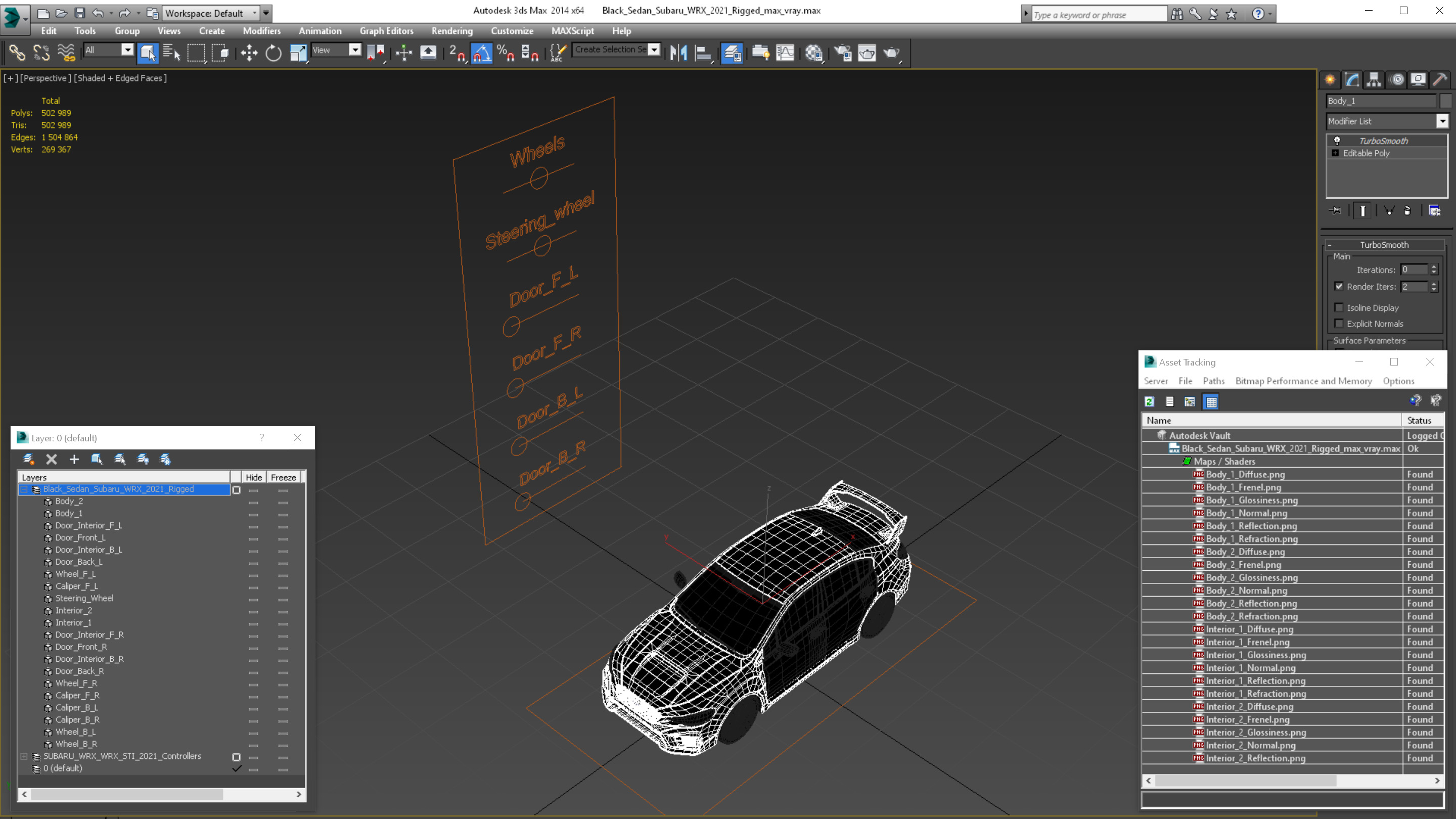Open the Graph Editors menu
Screen dimensions: 1456x819
[387, 31]
